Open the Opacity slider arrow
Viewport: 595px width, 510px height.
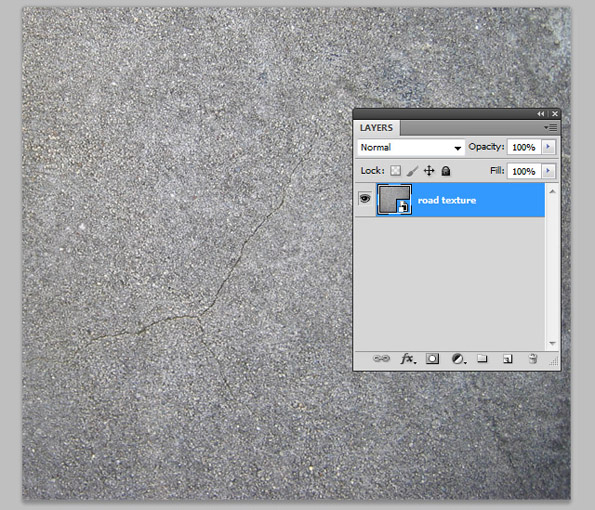pyautogui.click(x=548, y=147)
